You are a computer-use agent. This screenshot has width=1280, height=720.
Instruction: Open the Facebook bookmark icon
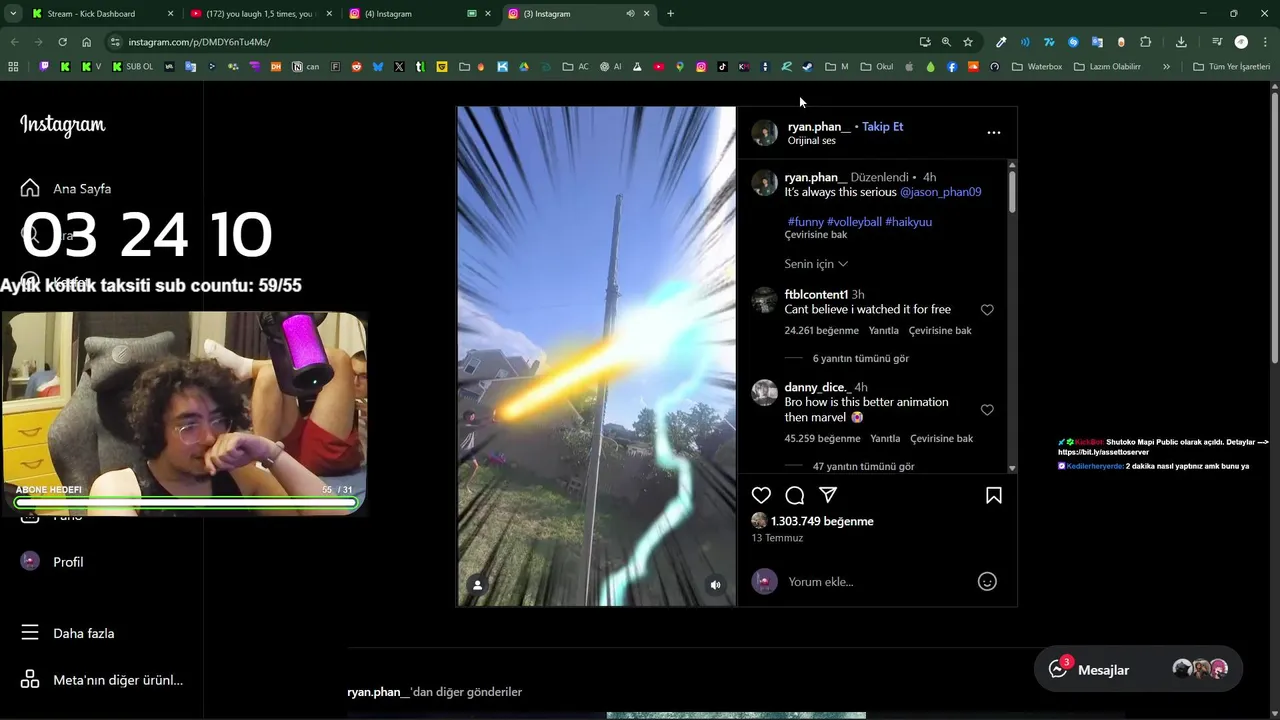pyautogui.click(x=952, y=67)
